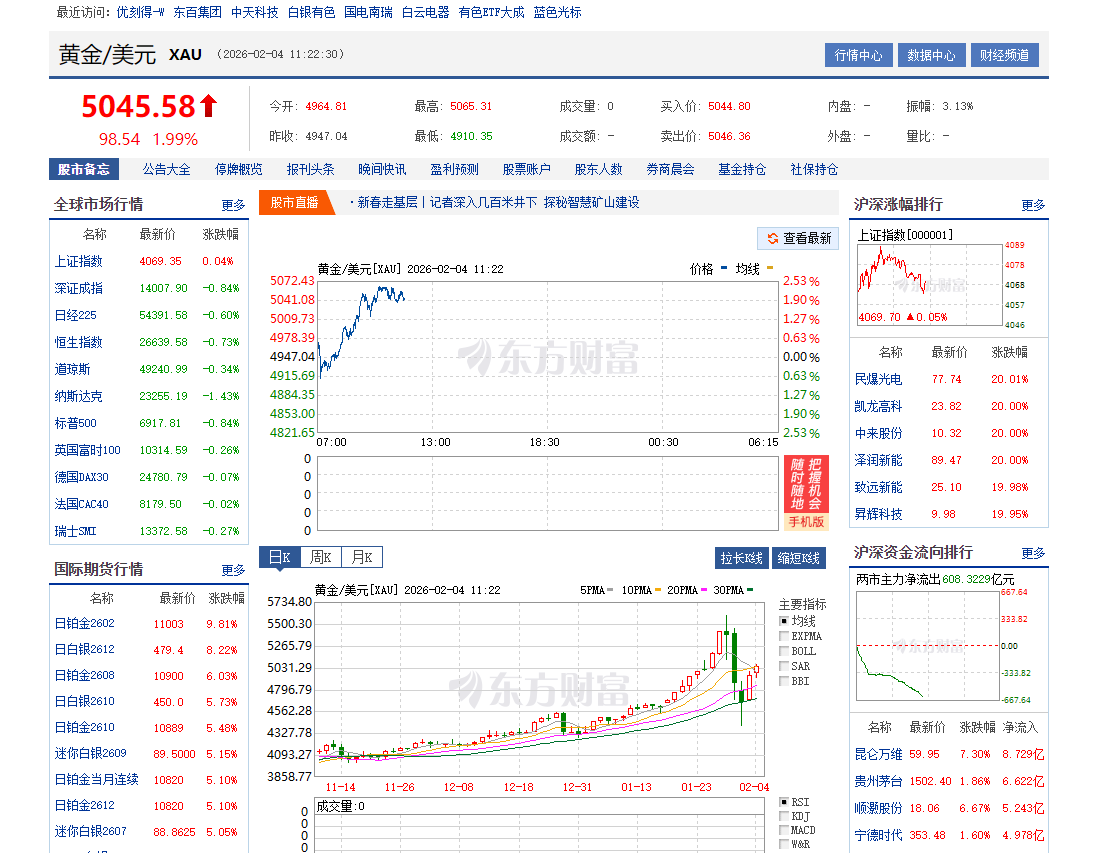1111x853 pixels.
Task: Select the KDJ sub-indicator option
Action: click(784, 816)
